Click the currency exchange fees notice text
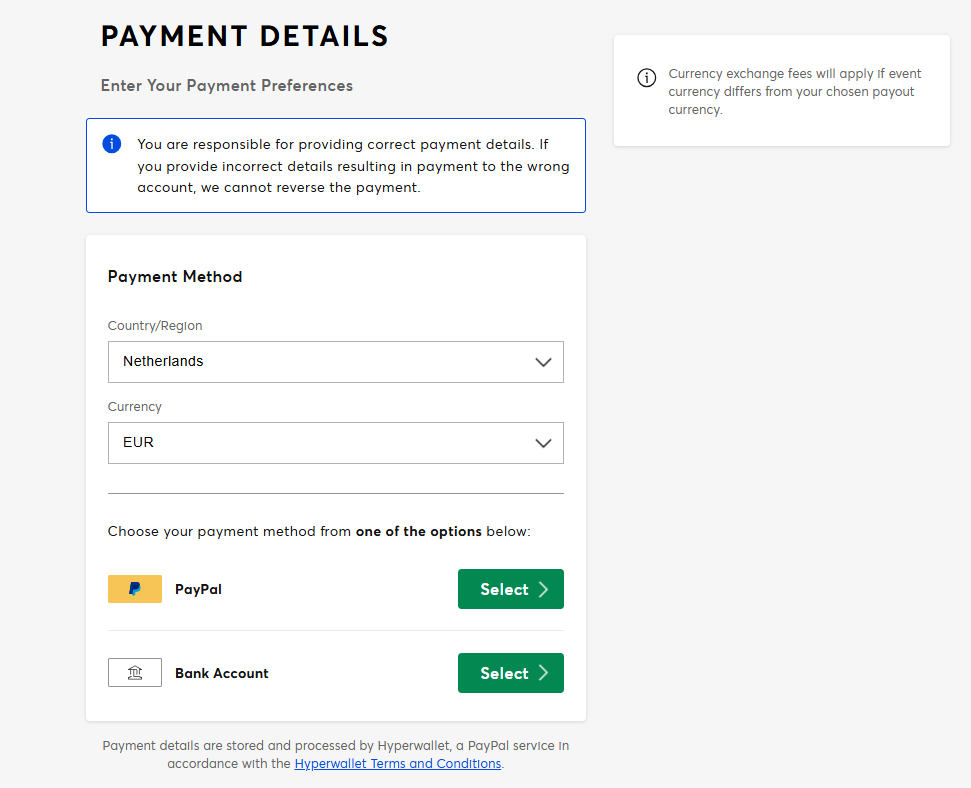971x788 pixels. point(794,92)
